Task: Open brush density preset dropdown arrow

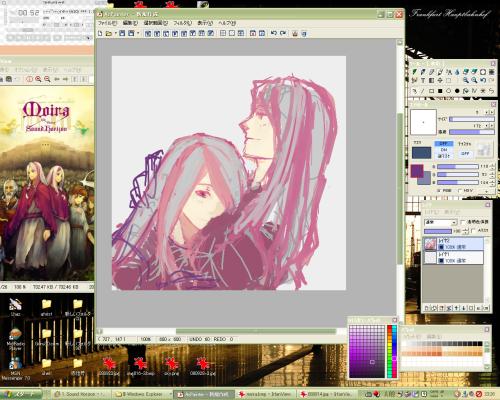Action: (487, 126)
